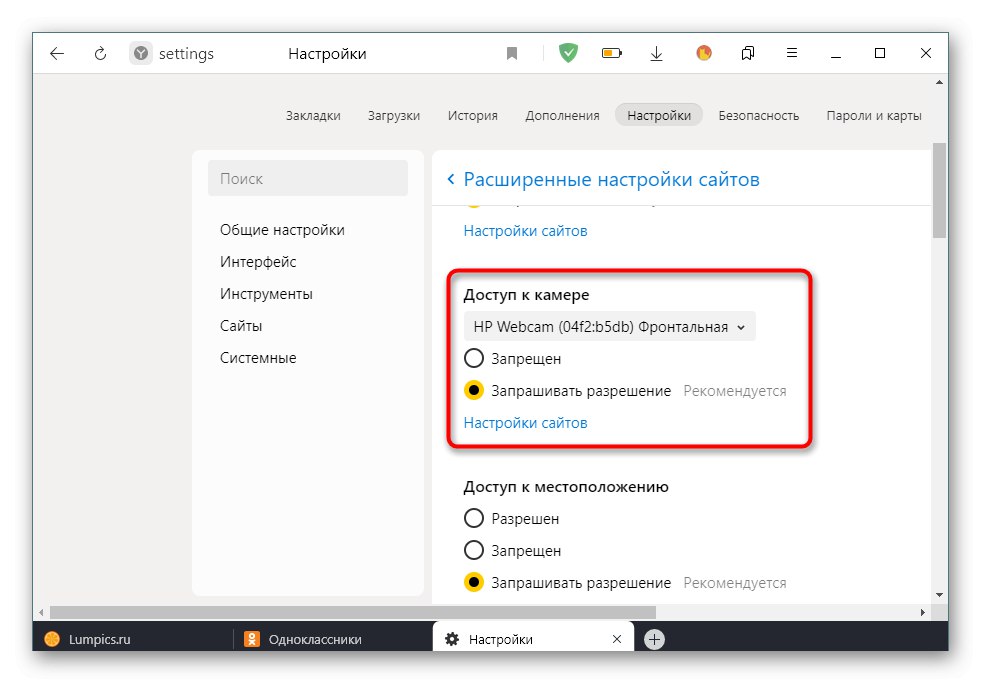The width and height of the screenshot is (981, 683).
Task: Go back via the blue chevron beside the heading
Action: point(450,180)
